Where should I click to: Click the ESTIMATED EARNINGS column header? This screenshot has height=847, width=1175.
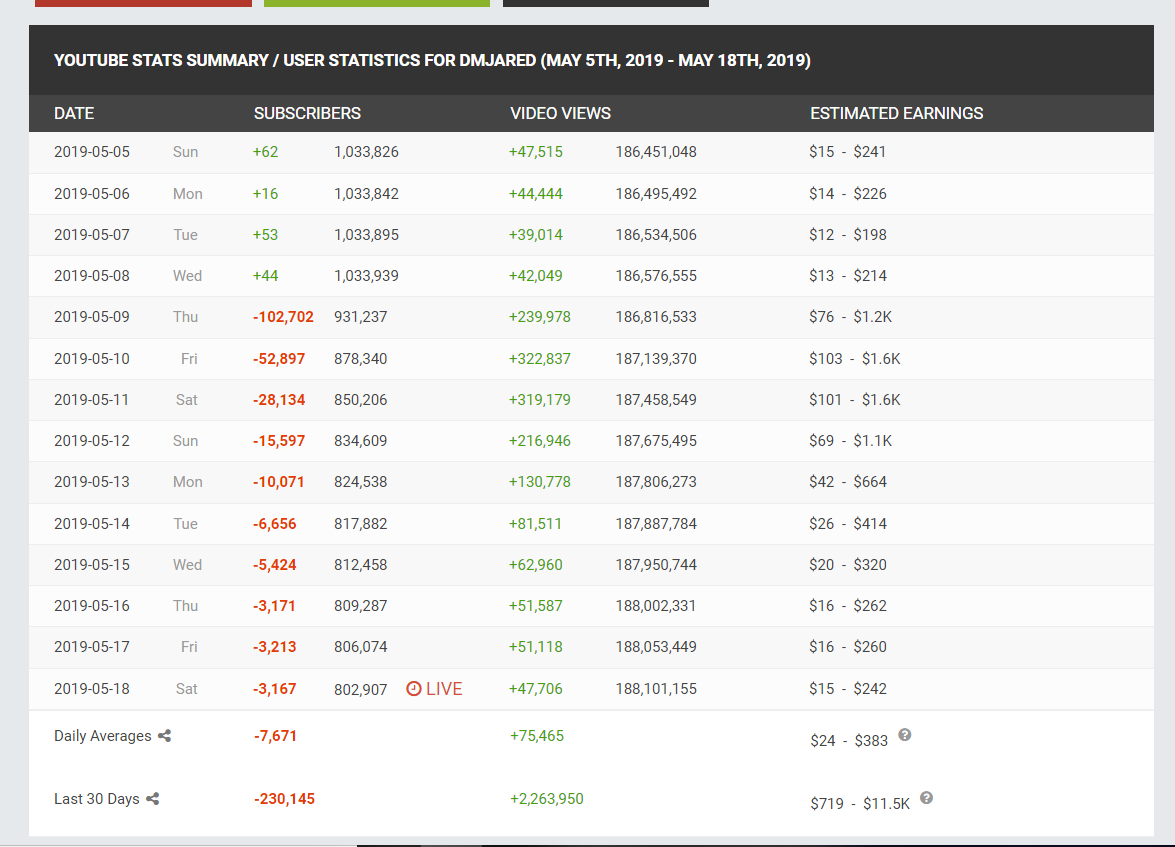point(896,113)
